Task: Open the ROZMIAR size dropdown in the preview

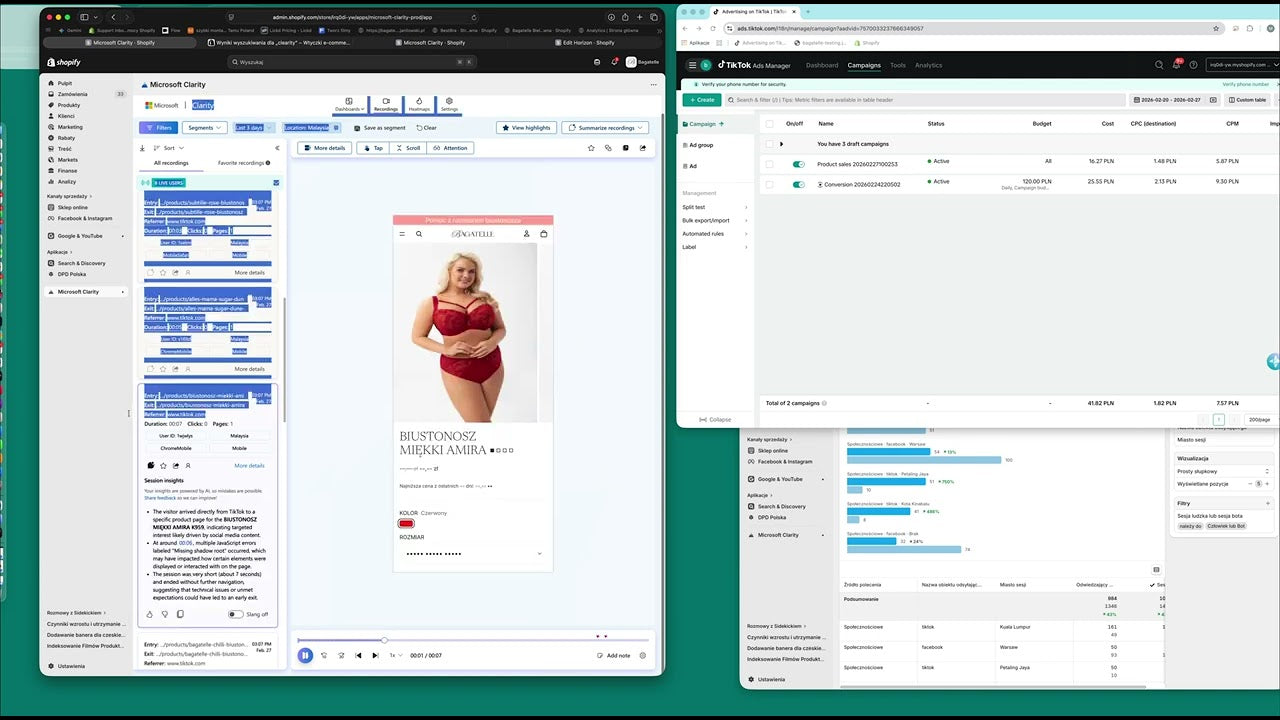Action: pos(472,553)
